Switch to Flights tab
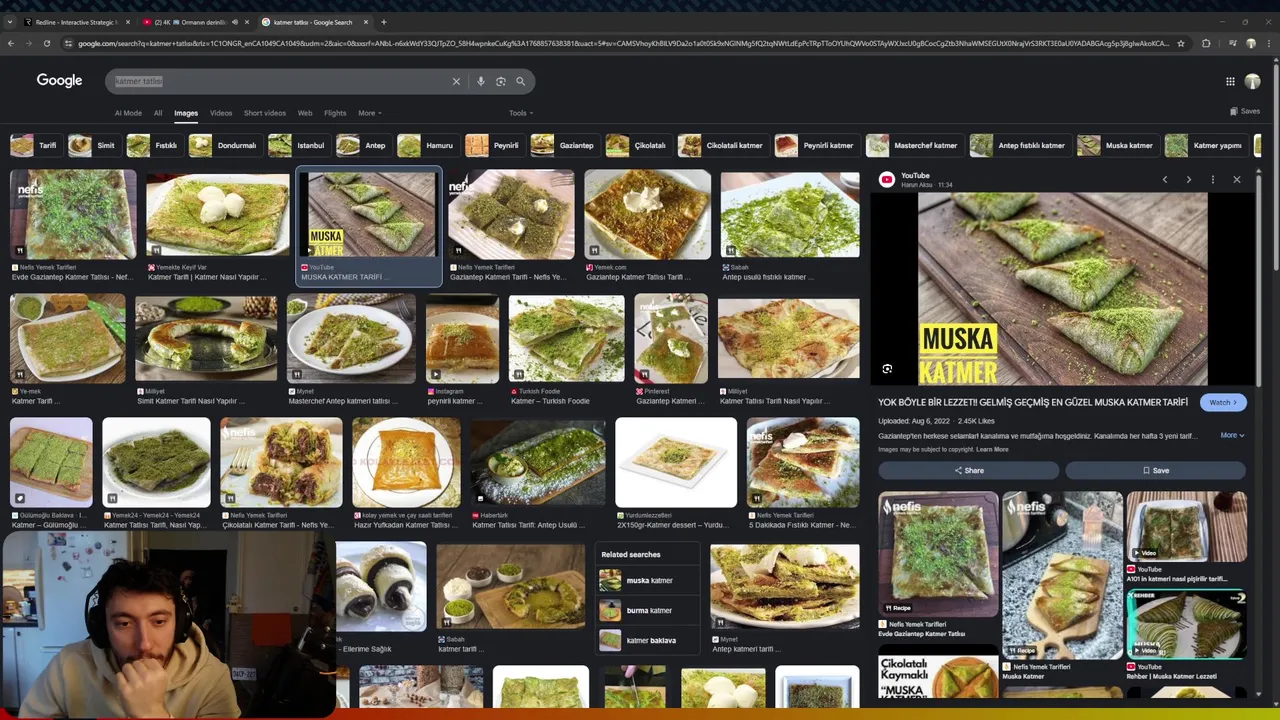This screenshot has width=1280, height=720. click(x=335, y=113)
